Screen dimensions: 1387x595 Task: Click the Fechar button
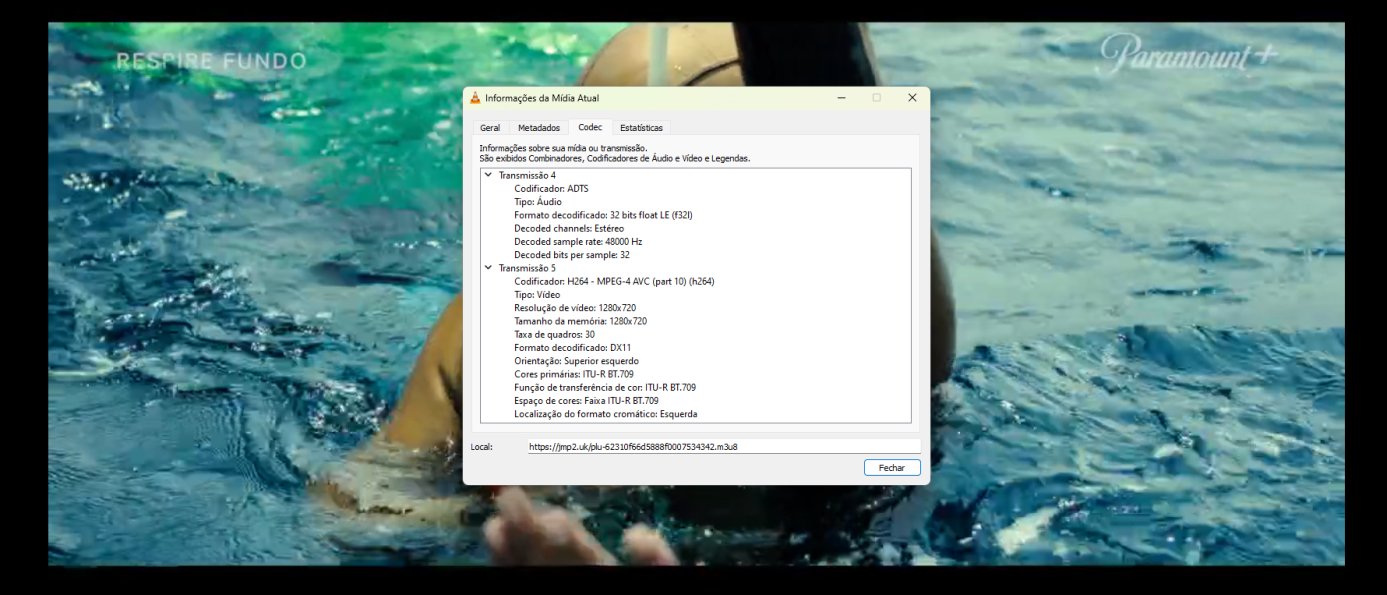[892, 468]
